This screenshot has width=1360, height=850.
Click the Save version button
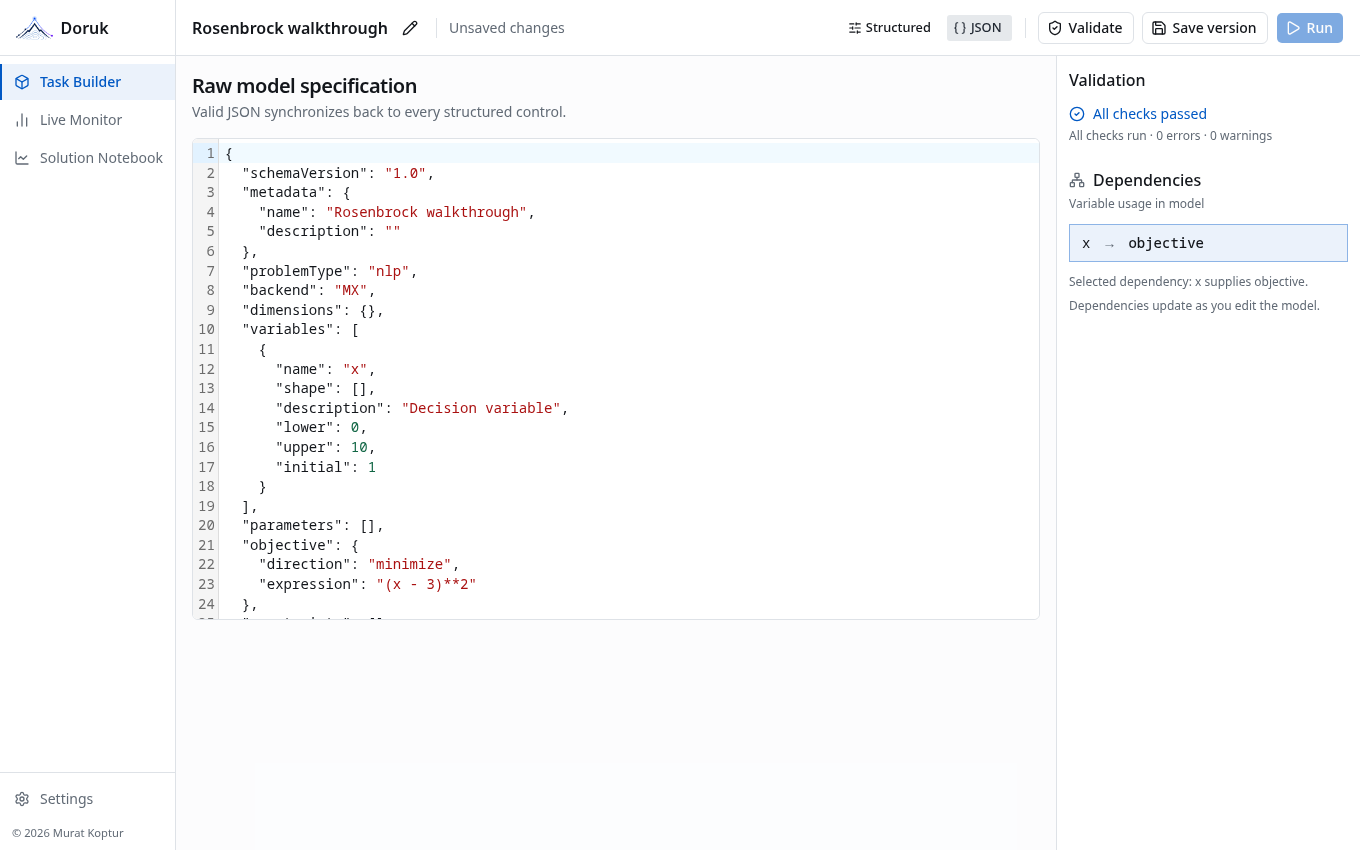1204,28
